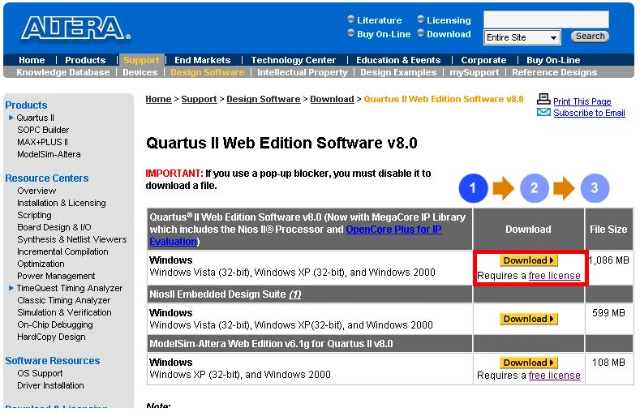Click the bullet icon next to Buy On-Line
640x415 pixels.
coord(351,33)
